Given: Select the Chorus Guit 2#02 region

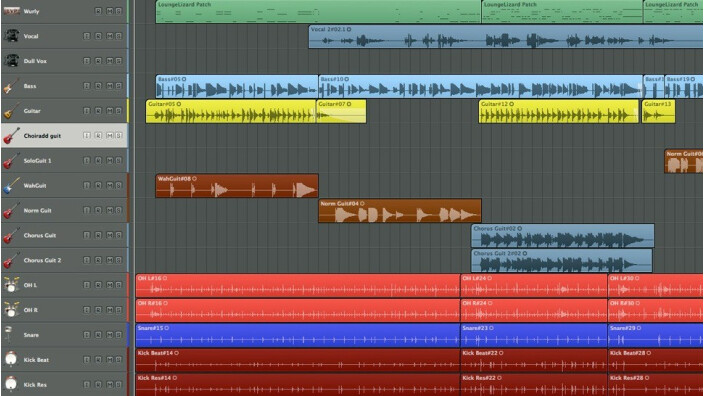Looking at the screenshot, I should click(562, 260).
